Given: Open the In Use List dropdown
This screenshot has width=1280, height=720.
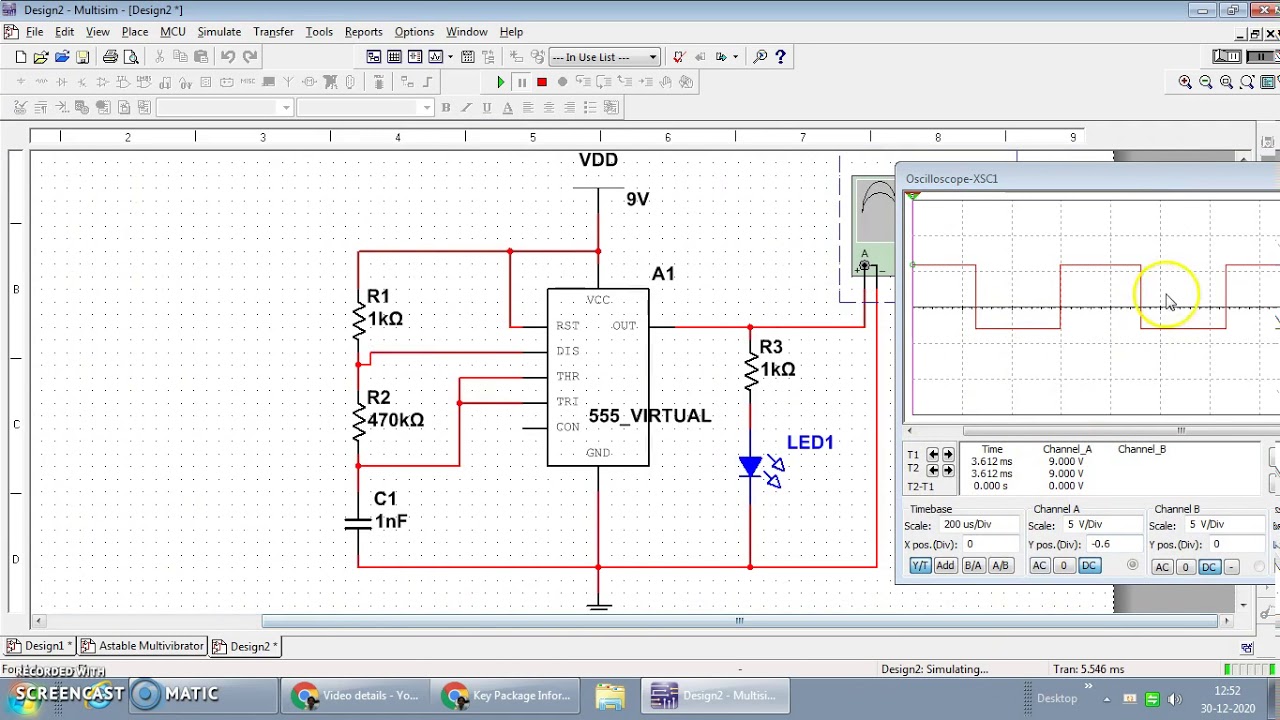Looking at the screenshot, I should (604, 57).
